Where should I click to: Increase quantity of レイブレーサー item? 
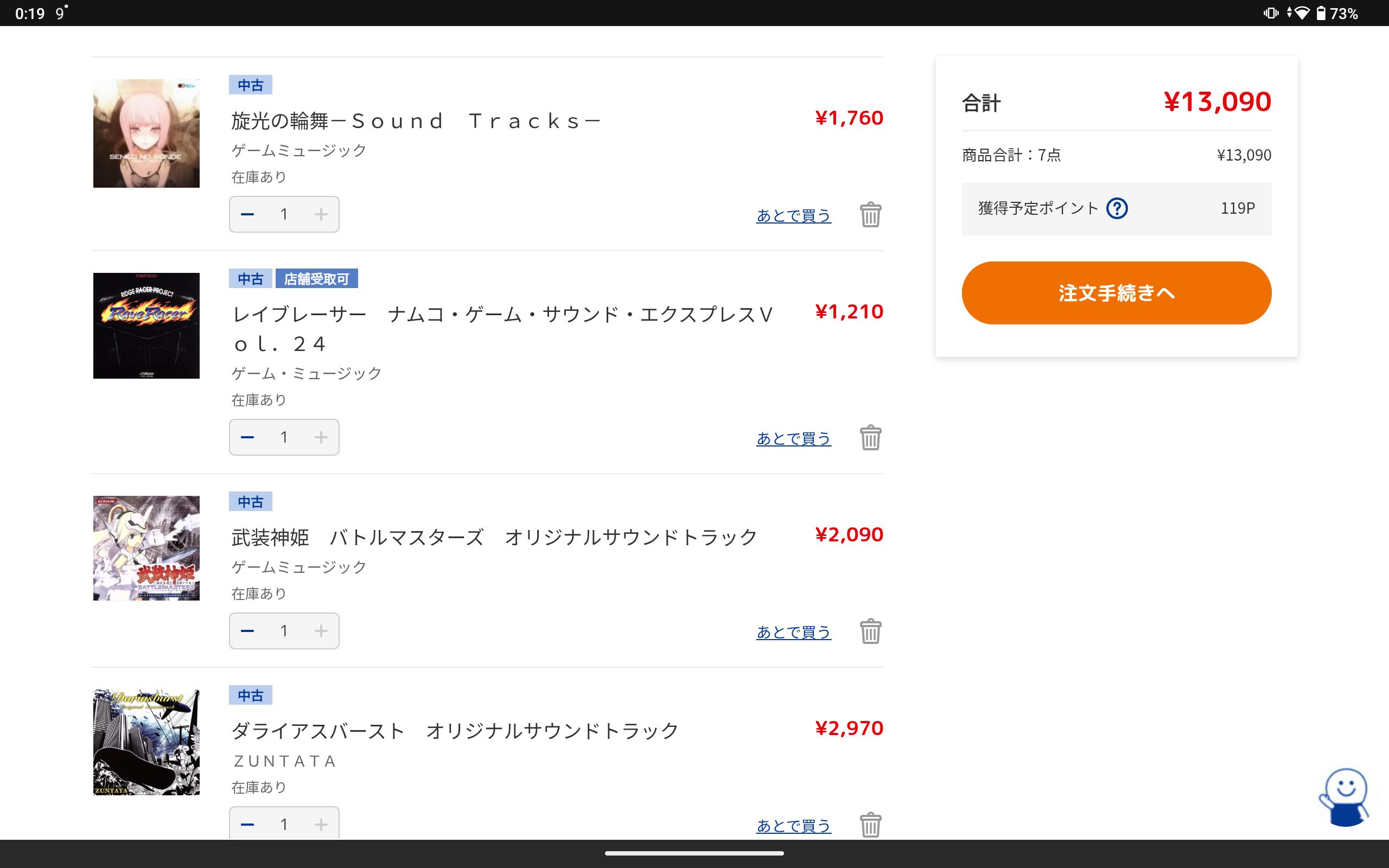pyautogui.click(x=321, y=437)
